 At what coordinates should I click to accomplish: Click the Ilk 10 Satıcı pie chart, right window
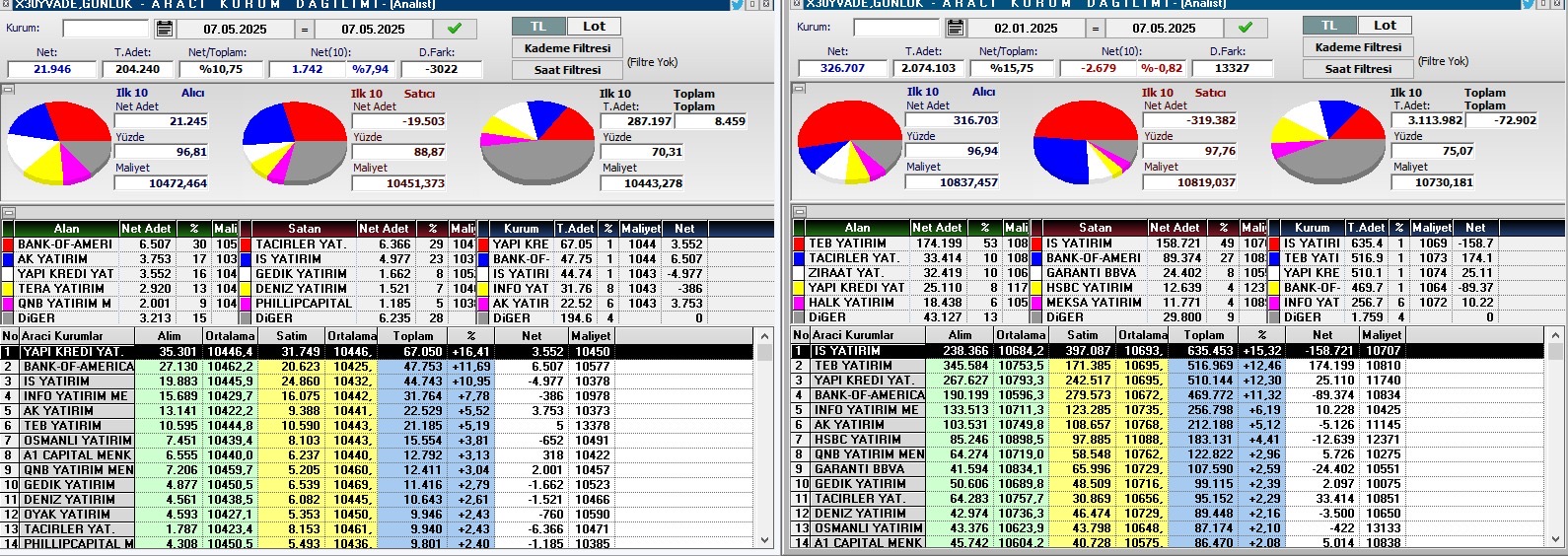[x=1086, y=142]
